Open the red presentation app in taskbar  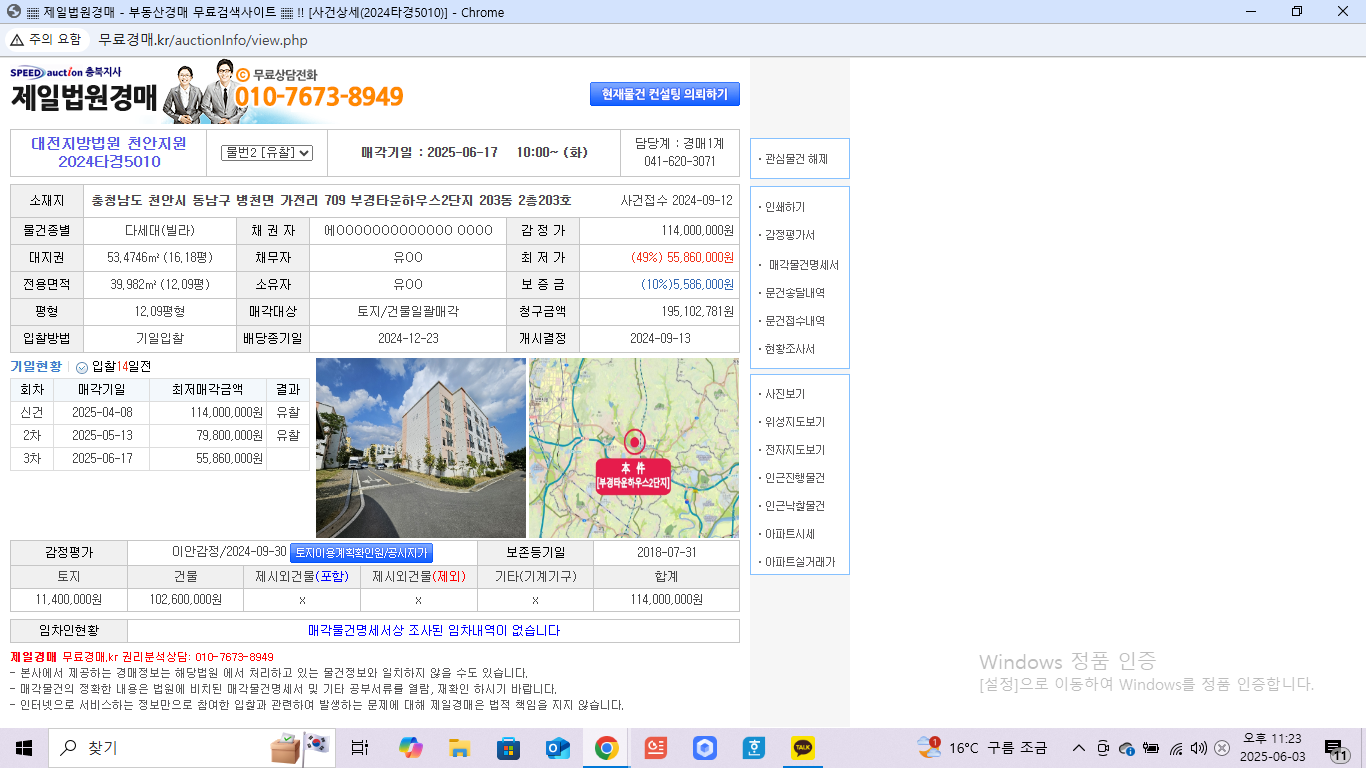tap(655, 747)
